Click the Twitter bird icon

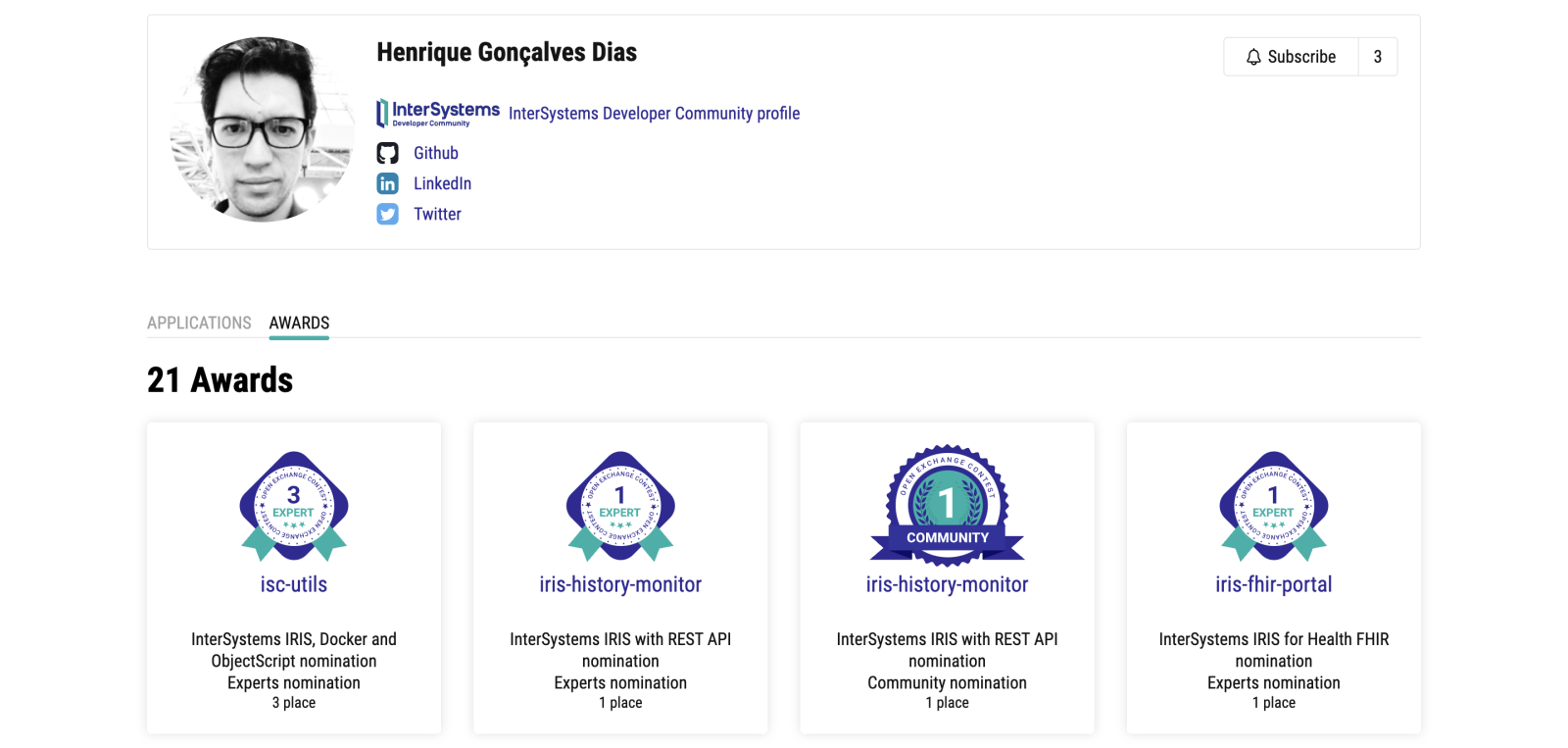point(388,214)
